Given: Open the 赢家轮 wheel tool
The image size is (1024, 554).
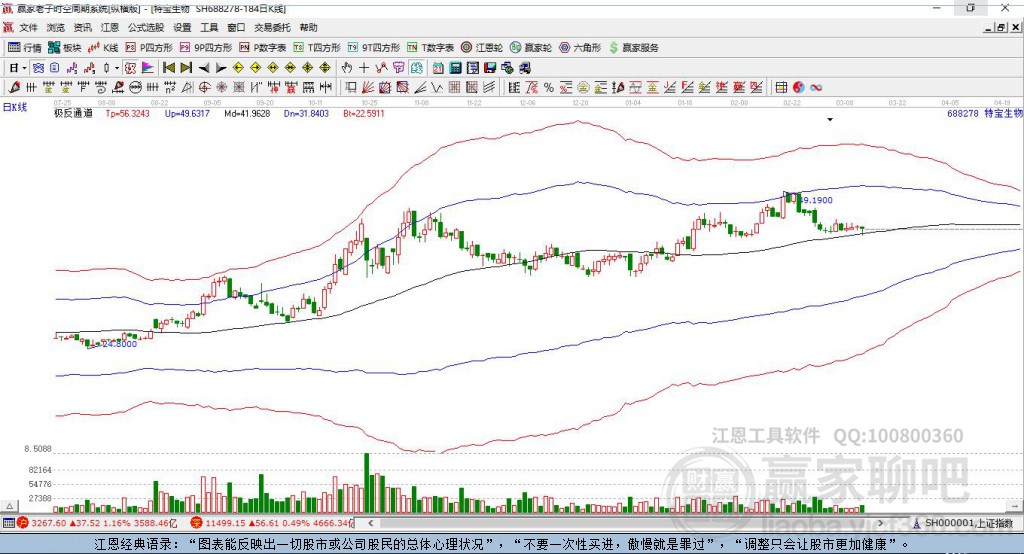Looking at the screenshot, I should 531,48.
